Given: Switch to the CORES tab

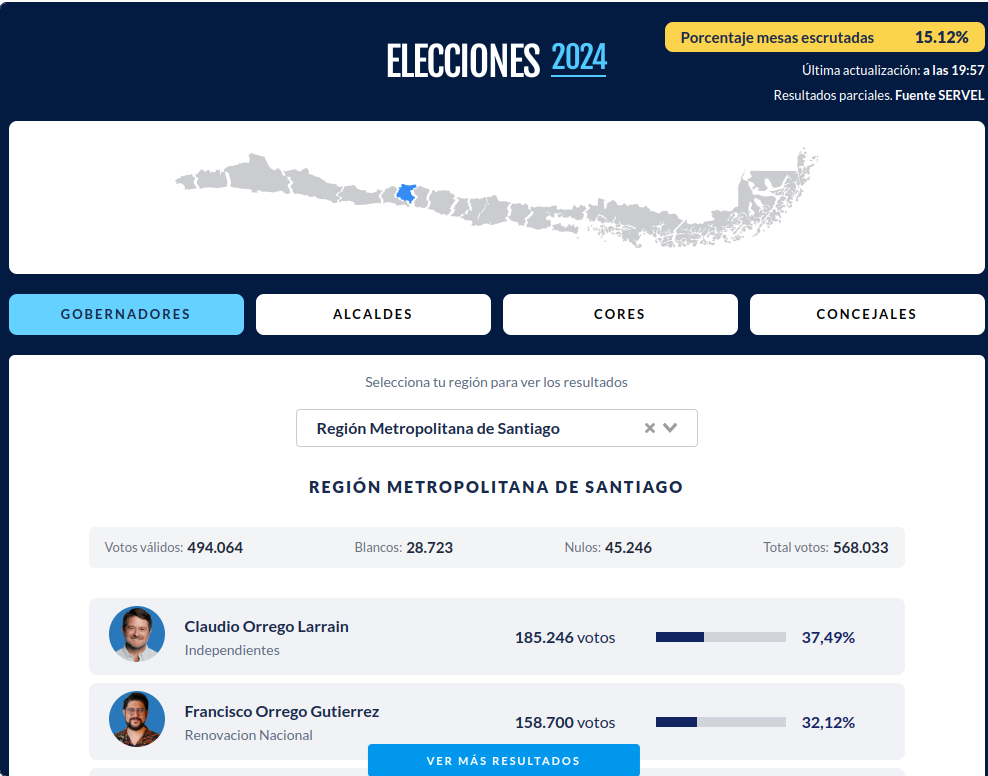Looking at the screenshot, I should tap(620, 314).
